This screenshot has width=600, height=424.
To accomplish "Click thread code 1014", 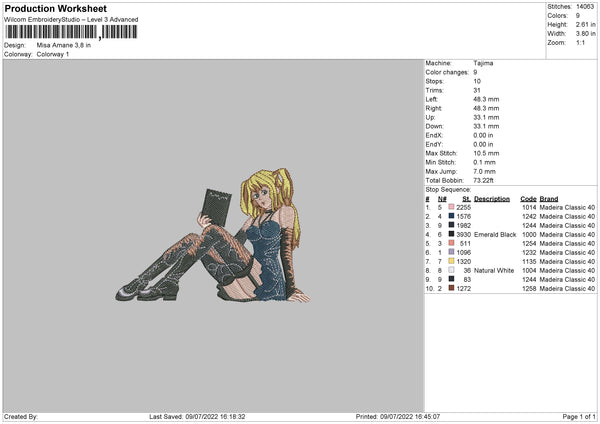I will [x=529, y=207].
